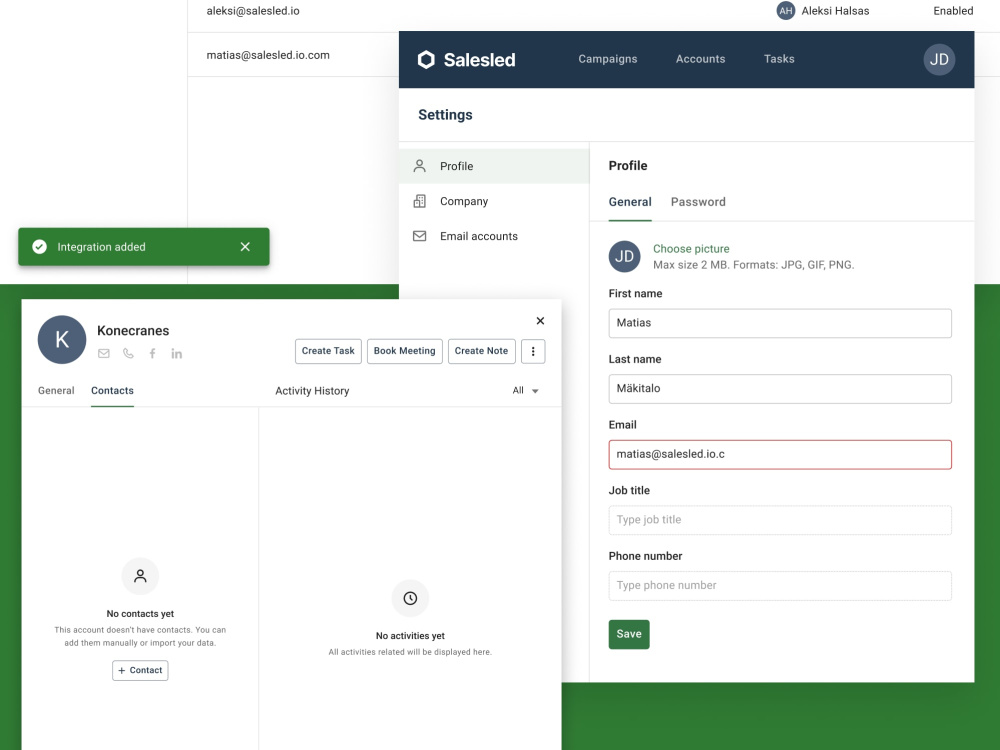Click the green checkmark icon in toast

point(40,247)
